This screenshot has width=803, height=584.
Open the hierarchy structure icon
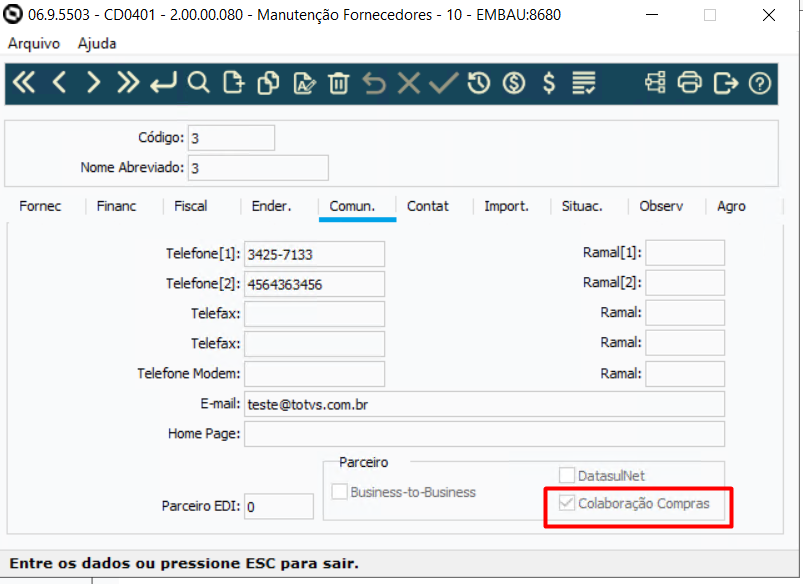coord(655,82)
